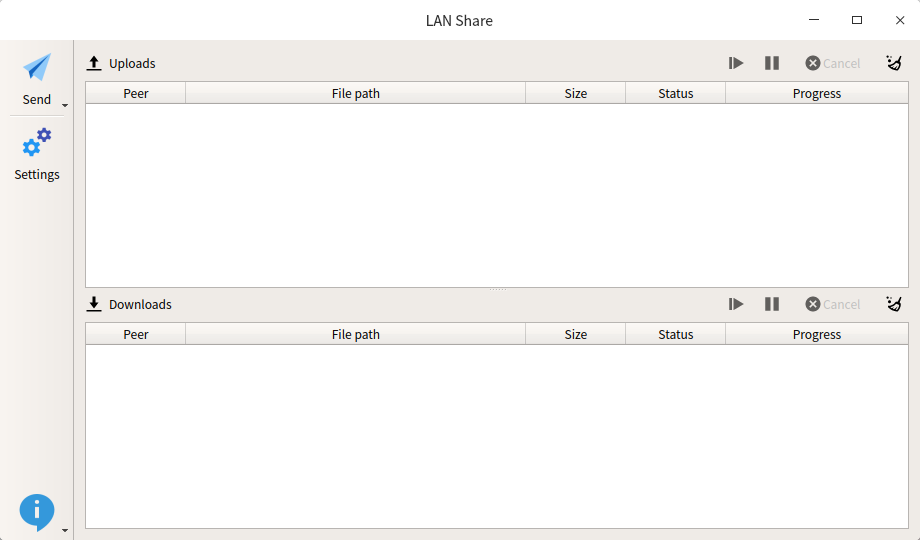Image resolution: width=920 pixels, height=540 pixels.
Task: Resume downloads with the play icon
Action: 736,304
